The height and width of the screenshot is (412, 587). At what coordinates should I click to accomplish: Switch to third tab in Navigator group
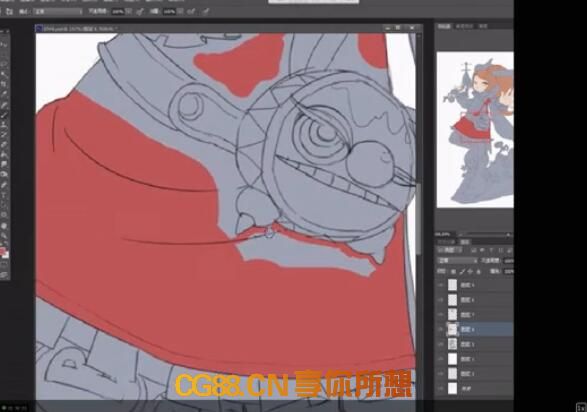(483, 26)
